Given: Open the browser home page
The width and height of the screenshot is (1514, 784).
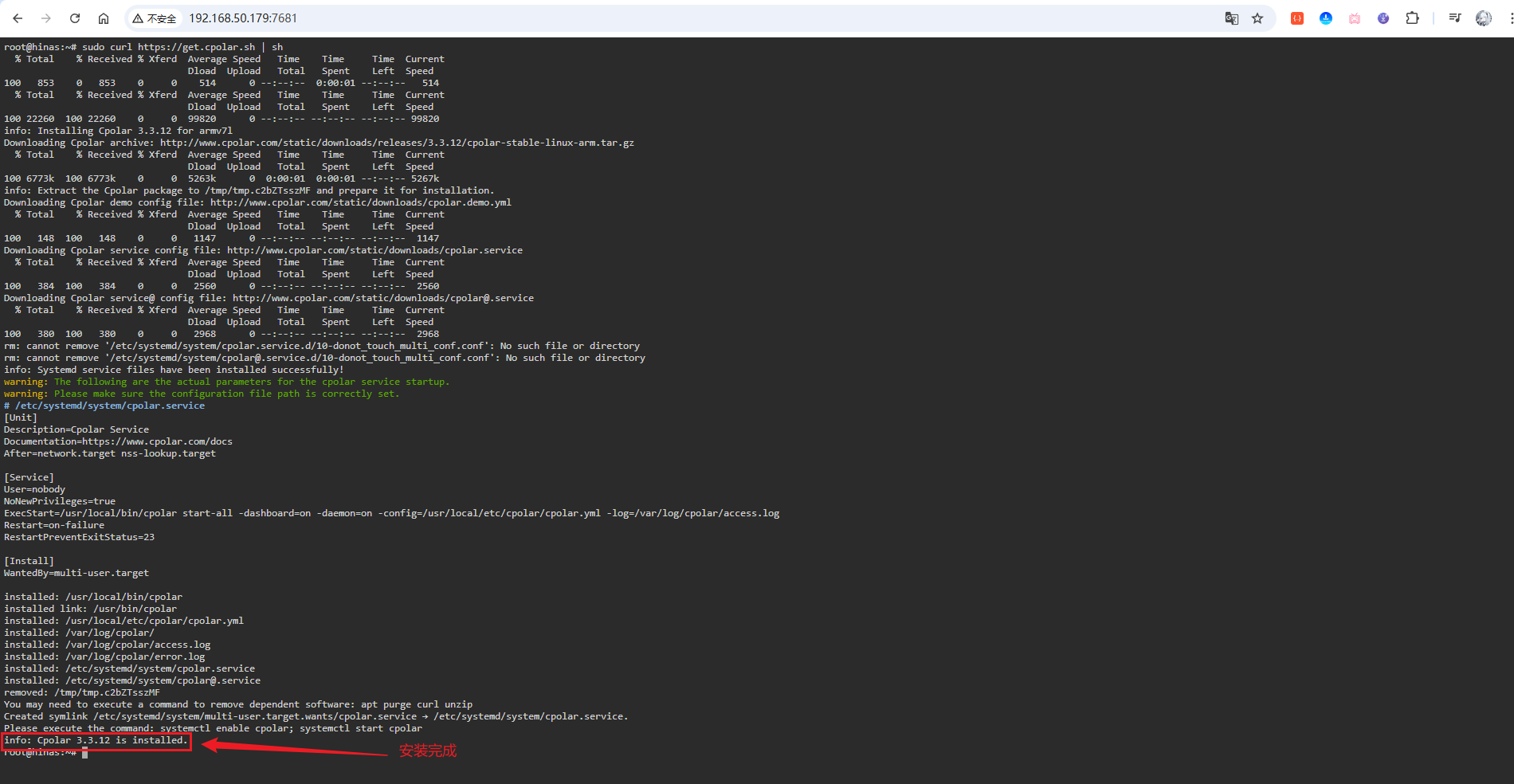Looking at the screenshot, I should 104,18.
